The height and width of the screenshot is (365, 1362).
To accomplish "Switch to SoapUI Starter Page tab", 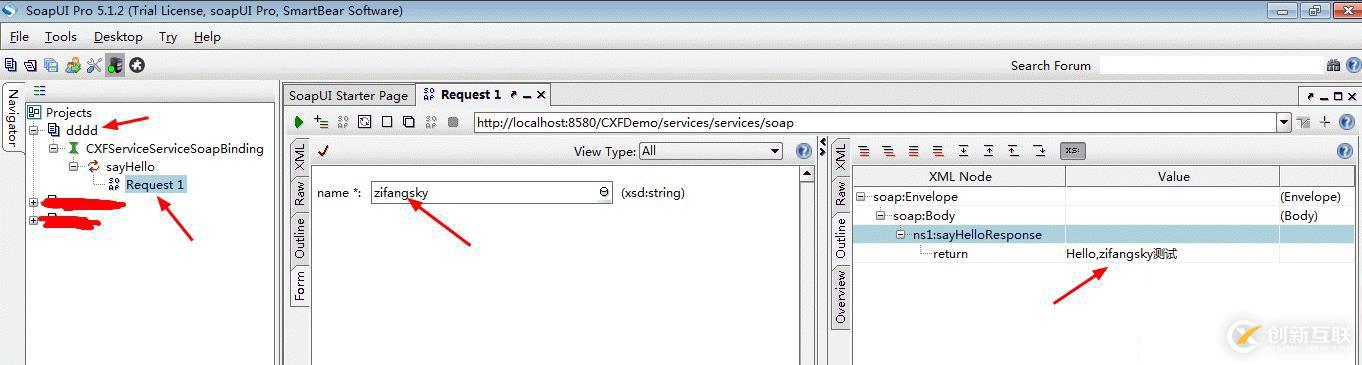I will pos(348,95).
